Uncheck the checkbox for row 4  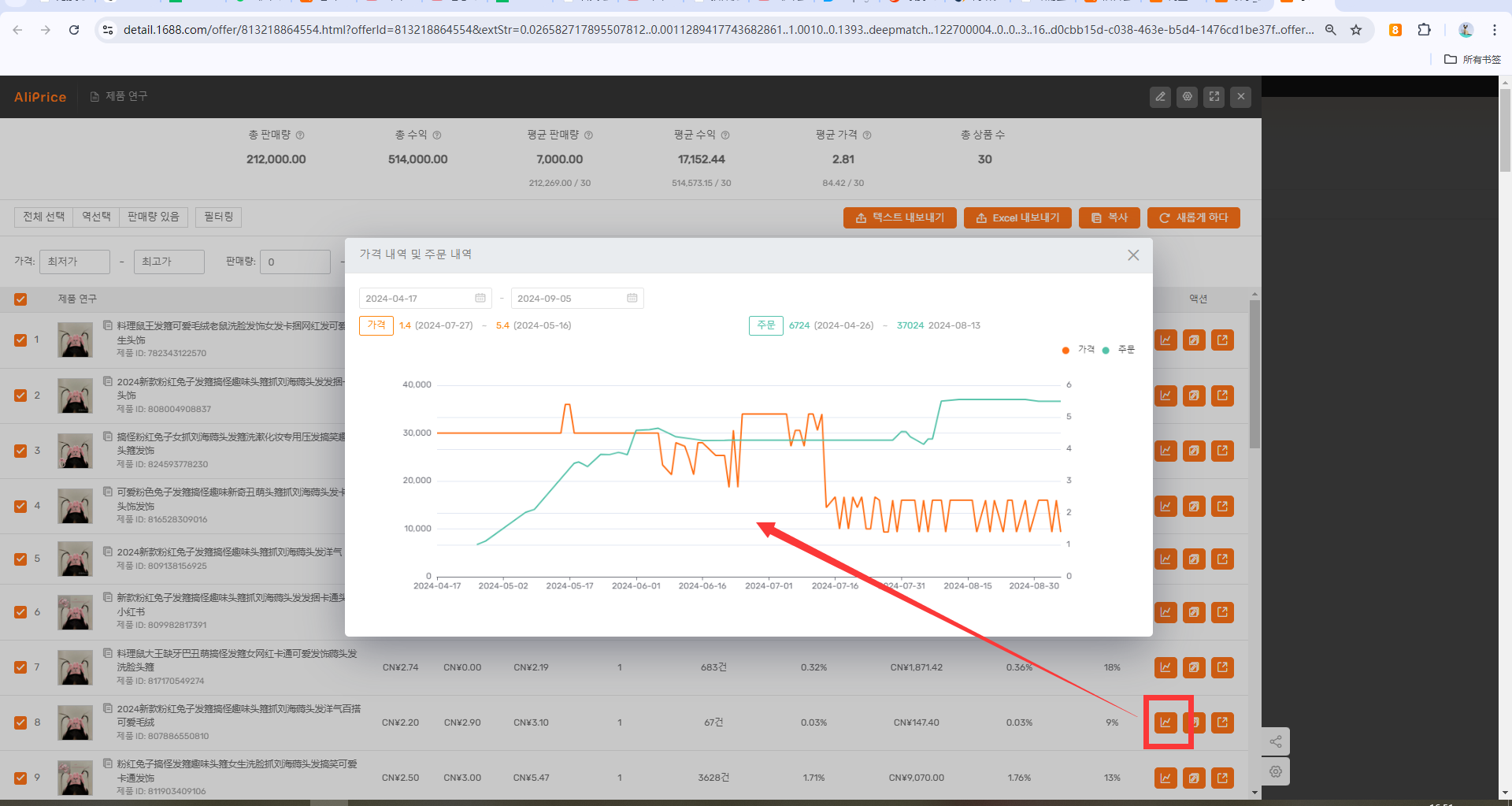tap(20, 506)
